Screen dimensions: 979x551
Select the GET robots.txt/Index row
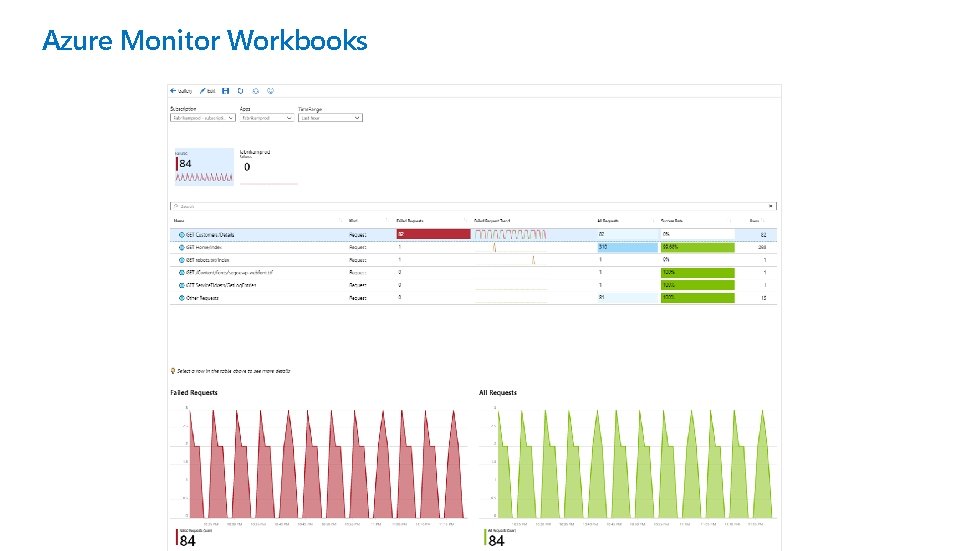point(473,260)
